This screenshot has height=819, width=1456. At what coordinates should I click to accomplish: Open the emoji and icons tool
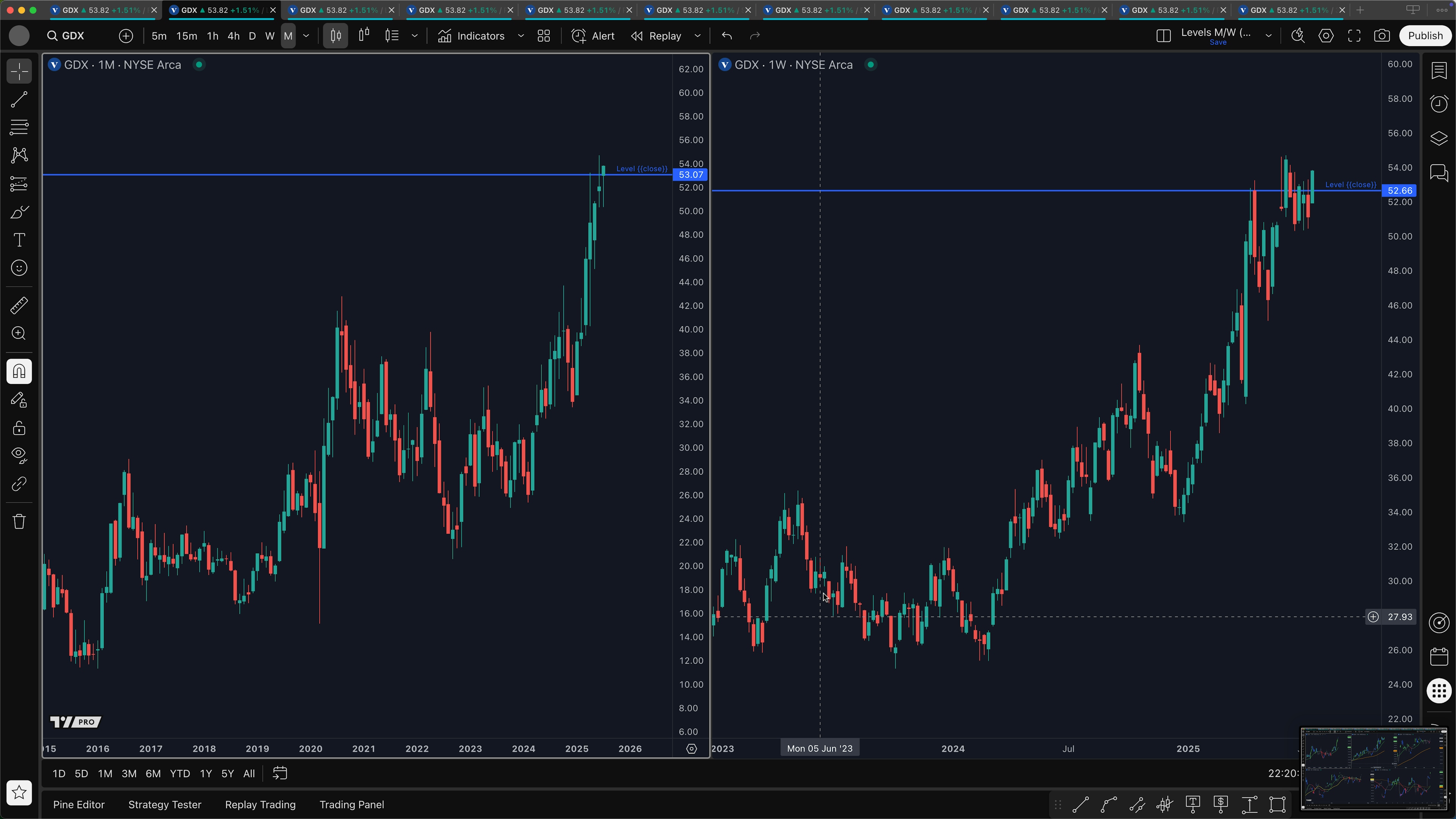pos(19,268)
